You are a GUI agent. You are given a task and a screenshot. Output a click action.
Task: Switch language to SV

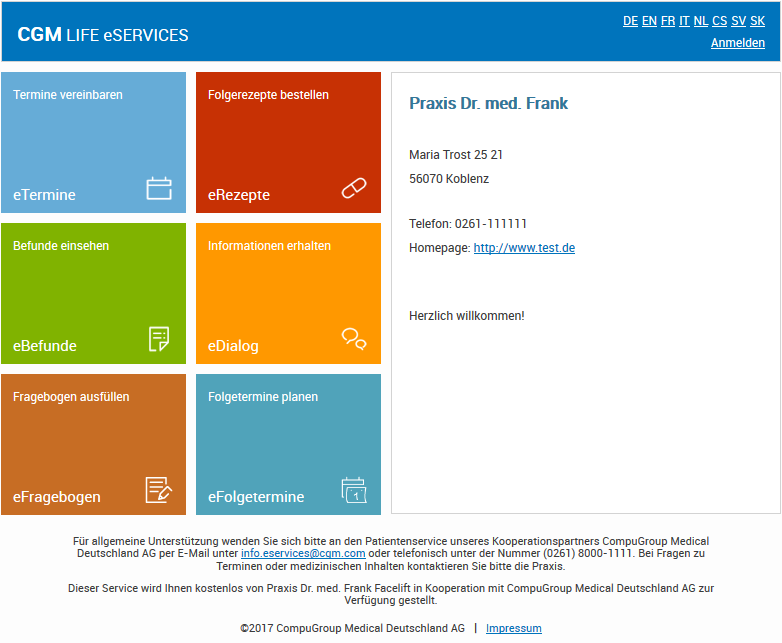pyautogui.click(x=739, y=21)
